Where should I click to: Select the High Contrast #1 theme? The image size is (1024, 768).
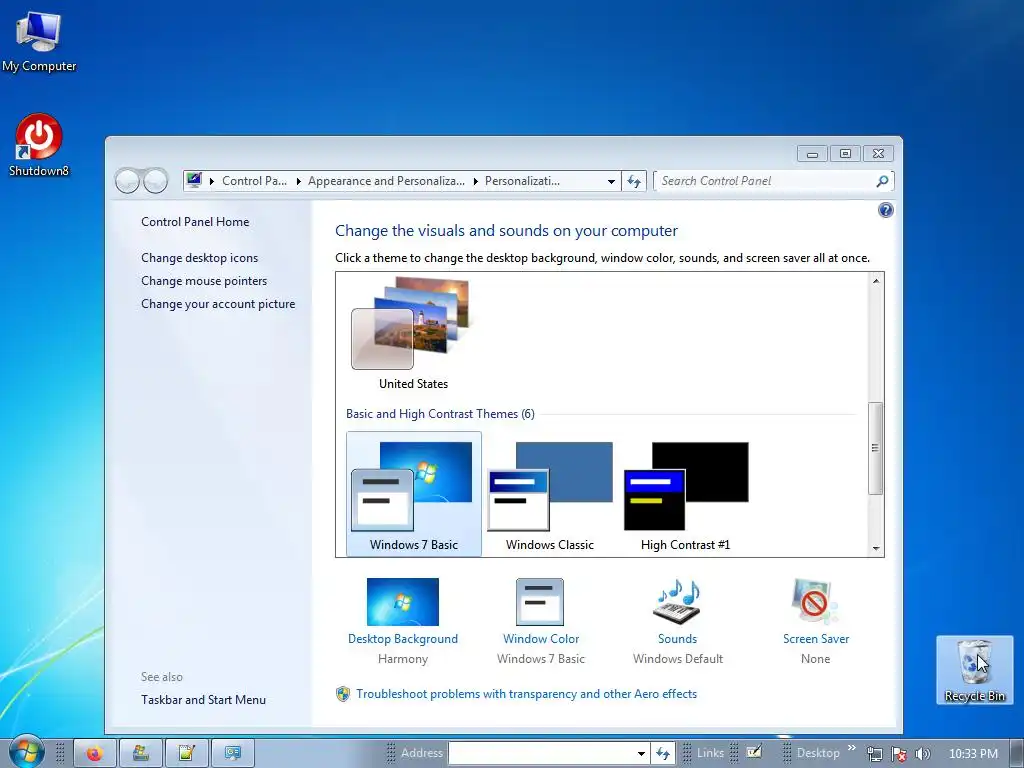pos(686,494)
